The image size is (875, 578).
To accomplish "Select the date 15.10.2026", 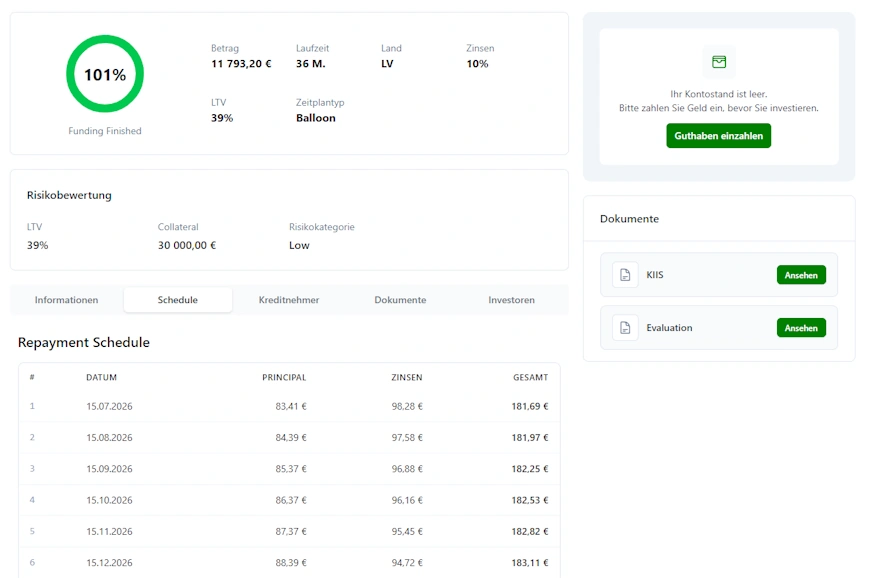I will 109,500.
